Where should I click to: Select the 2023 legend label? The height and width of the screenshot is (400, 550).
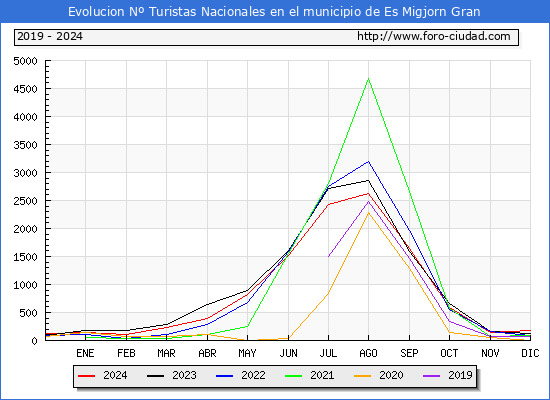[x=184, y=375]
